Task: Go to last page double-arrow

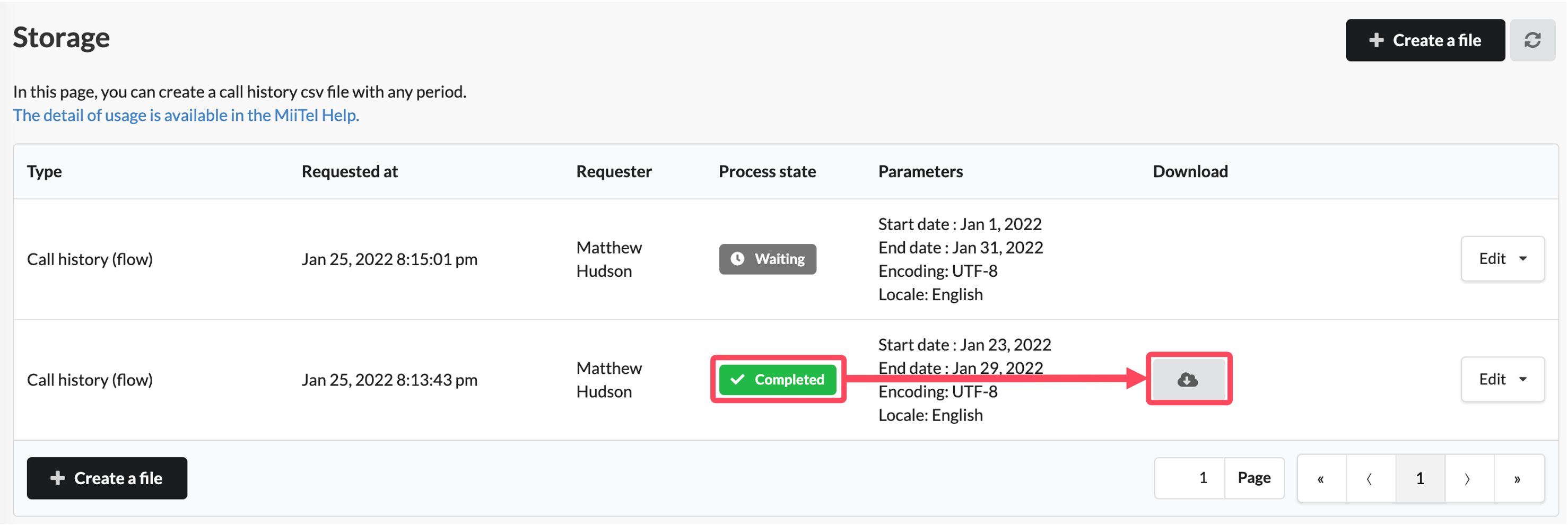Action: 1518,479
